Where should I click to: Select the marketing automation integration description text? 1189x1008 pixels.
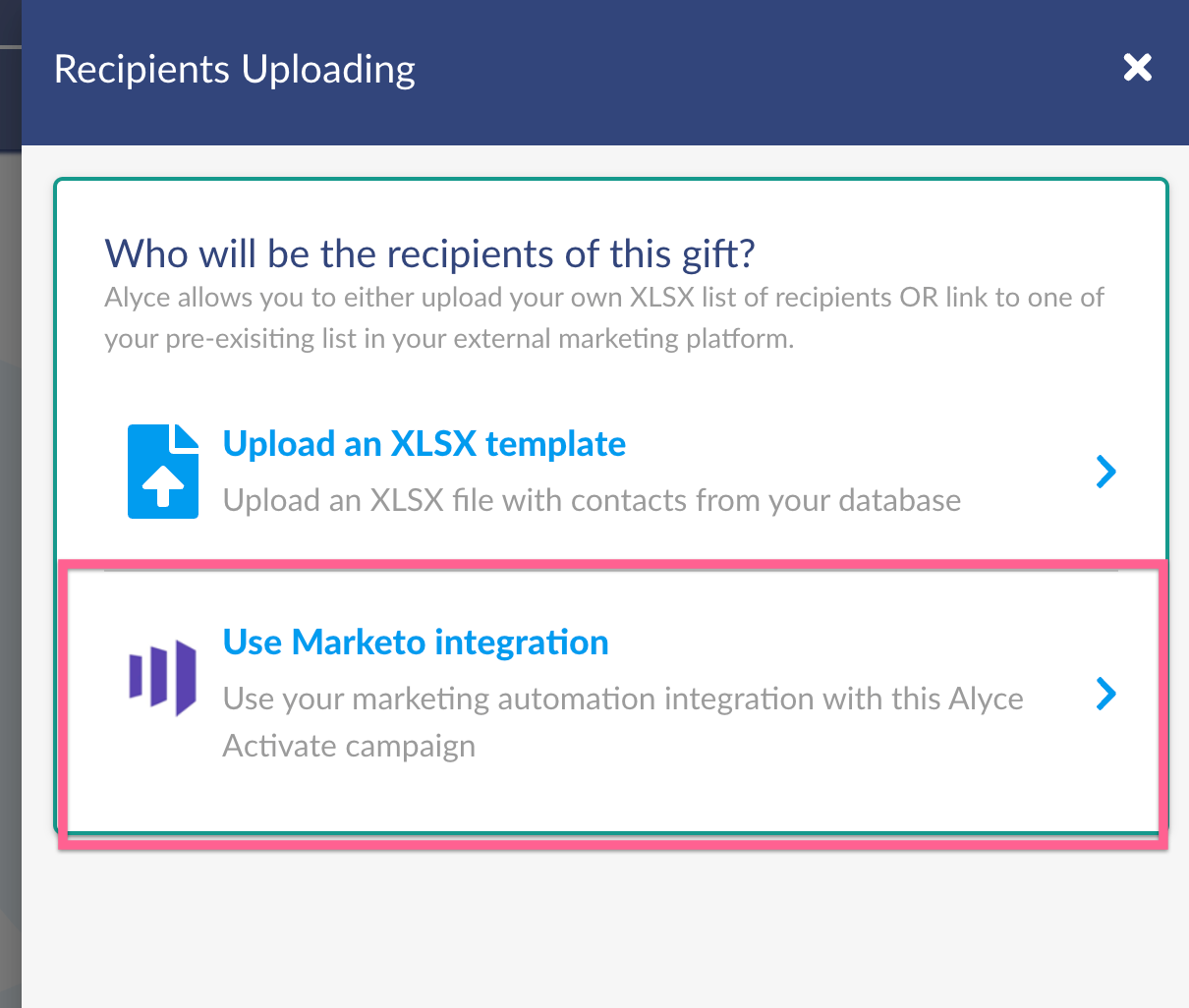pos(623,722)
